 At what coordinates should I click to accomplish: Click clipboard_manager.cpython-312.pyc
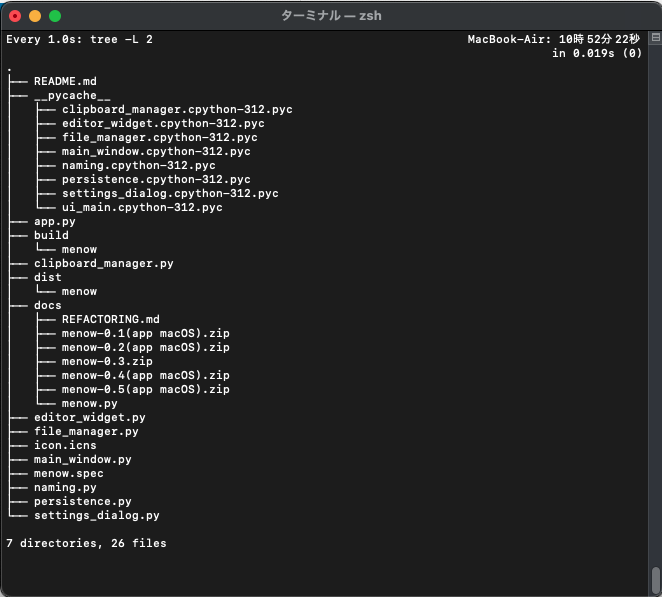177,109
